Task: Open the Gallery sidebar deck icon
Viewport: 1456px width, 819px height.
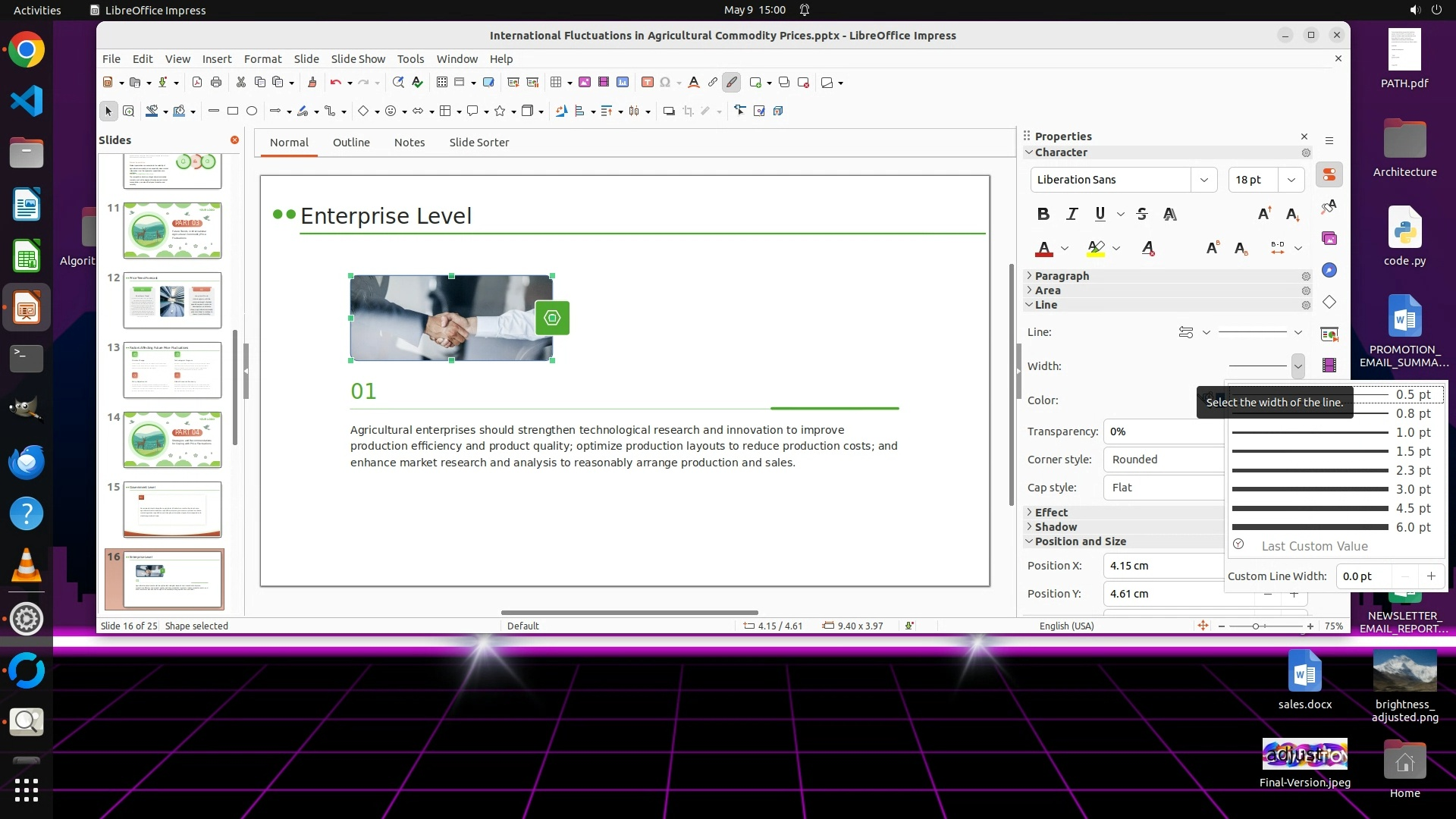Action: [1329, 239]
